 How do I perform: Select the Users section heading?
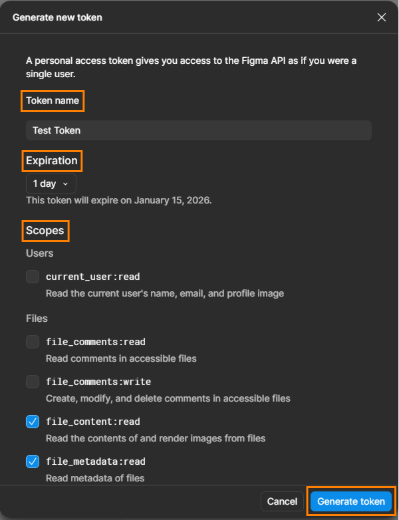[39, 253]
